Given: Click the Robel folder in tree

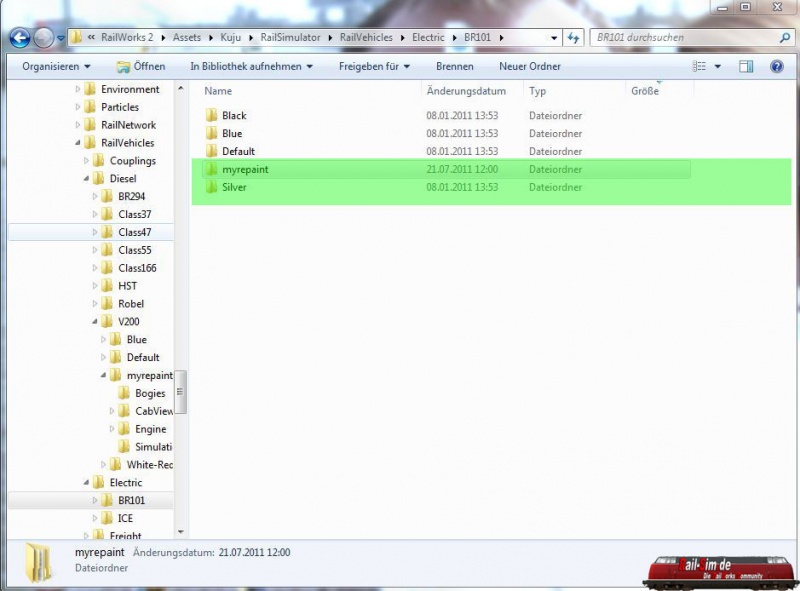Looking at the screenshot, I should [131, 304].
